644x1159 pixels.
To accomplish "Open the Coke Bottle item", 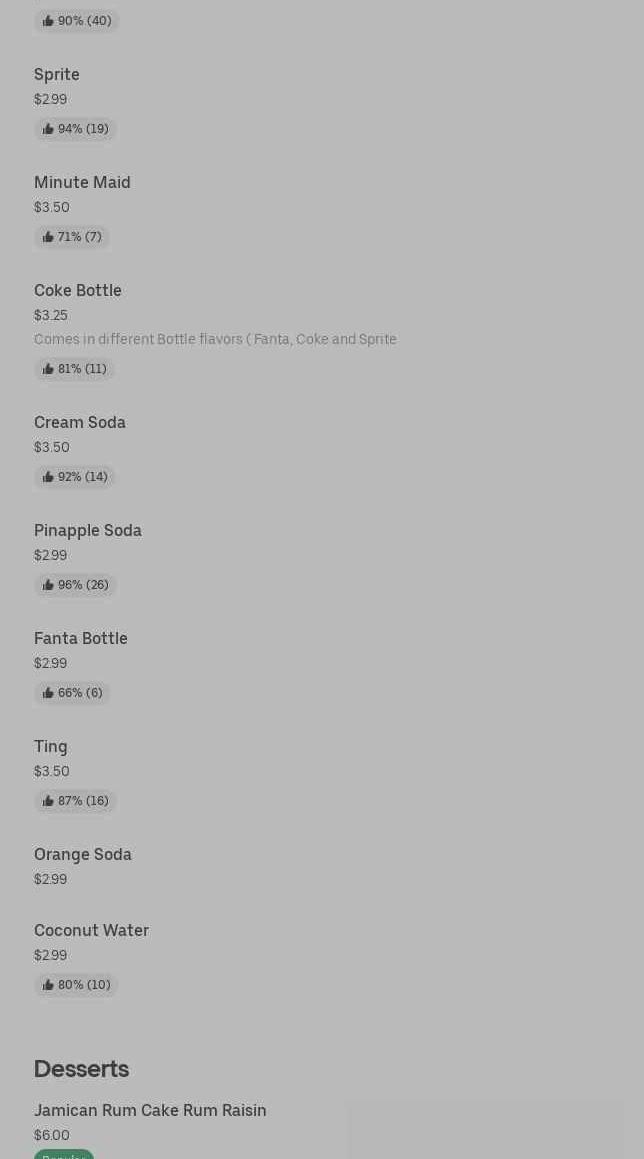I will 78,290.
